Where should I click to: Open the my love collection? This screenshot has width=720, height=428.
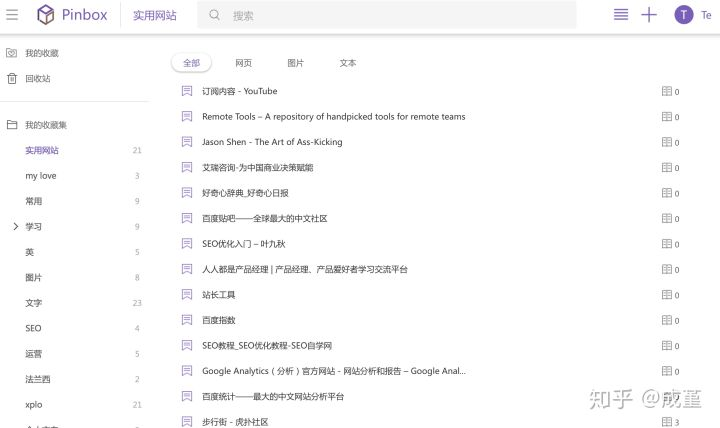(x=41, y=176)
